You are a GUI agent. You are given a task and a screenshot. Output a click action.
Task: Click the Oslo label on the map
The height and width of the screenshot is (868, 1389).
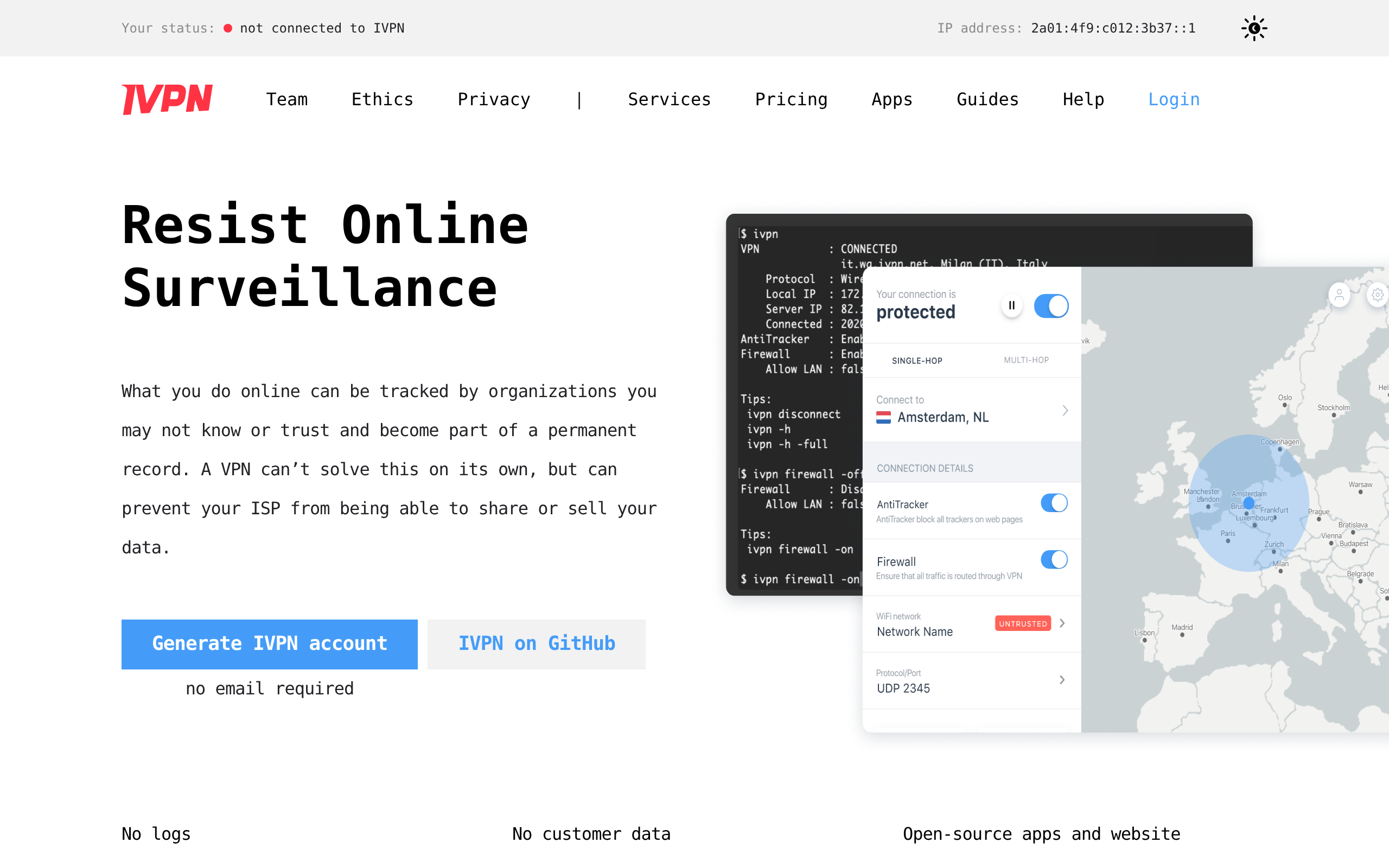[1285, 397]
